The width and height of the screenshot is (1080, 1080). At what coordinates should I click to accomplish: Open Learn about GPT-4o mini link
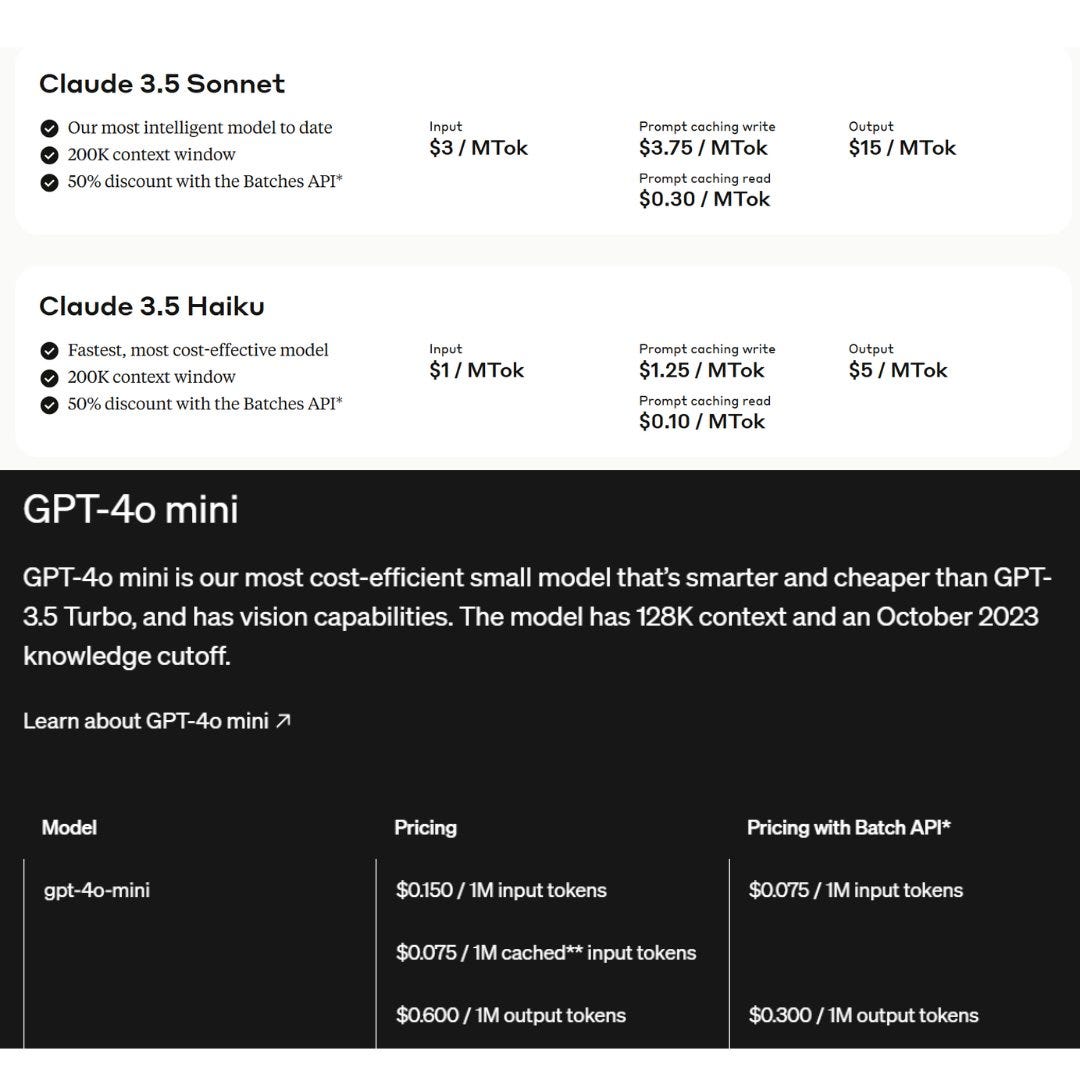pos(156,720)
